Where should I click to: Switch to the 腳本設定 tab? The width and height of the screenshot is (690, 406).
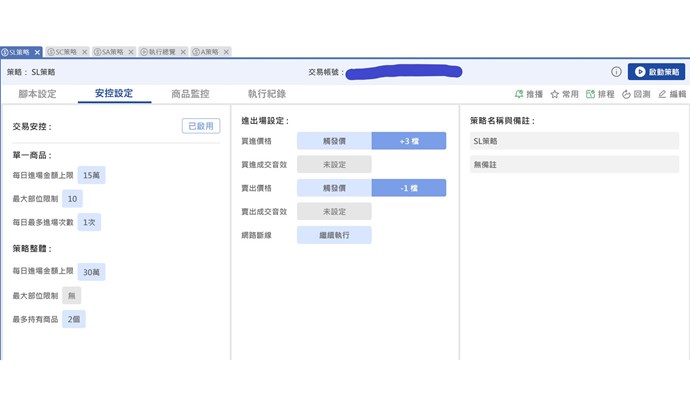[37, 94]
